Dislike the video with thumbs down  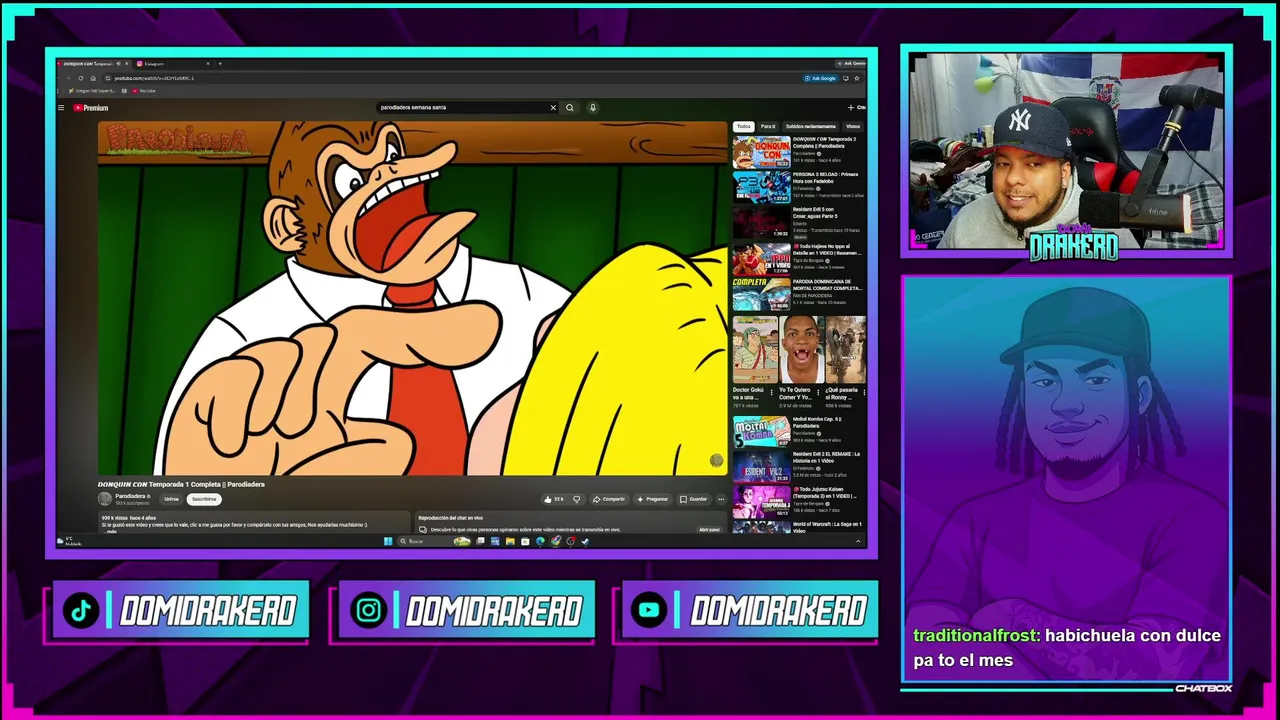point(576,499)
